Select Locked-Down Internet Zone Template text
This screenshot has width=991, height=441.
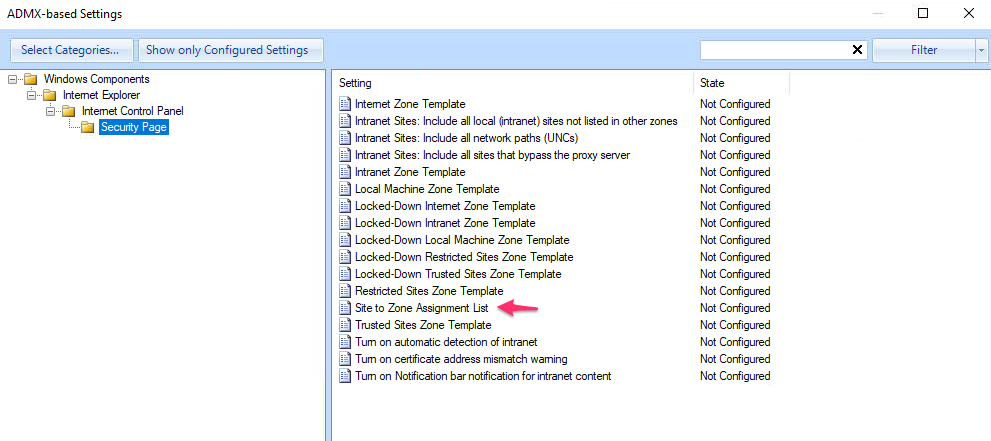pos(446,206)
